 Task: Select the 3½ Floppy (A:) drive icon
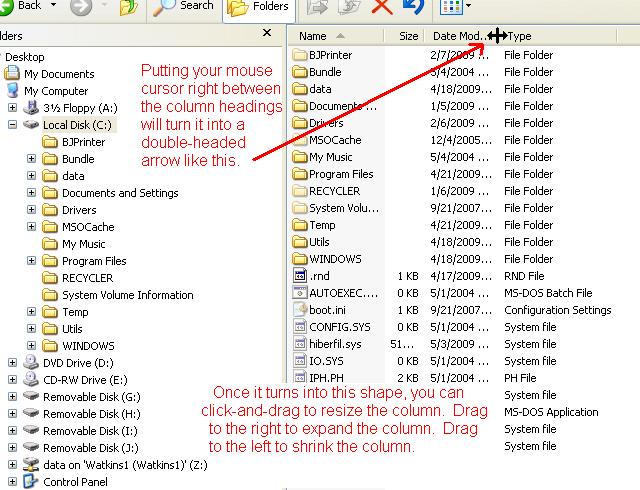pos(31,108)
